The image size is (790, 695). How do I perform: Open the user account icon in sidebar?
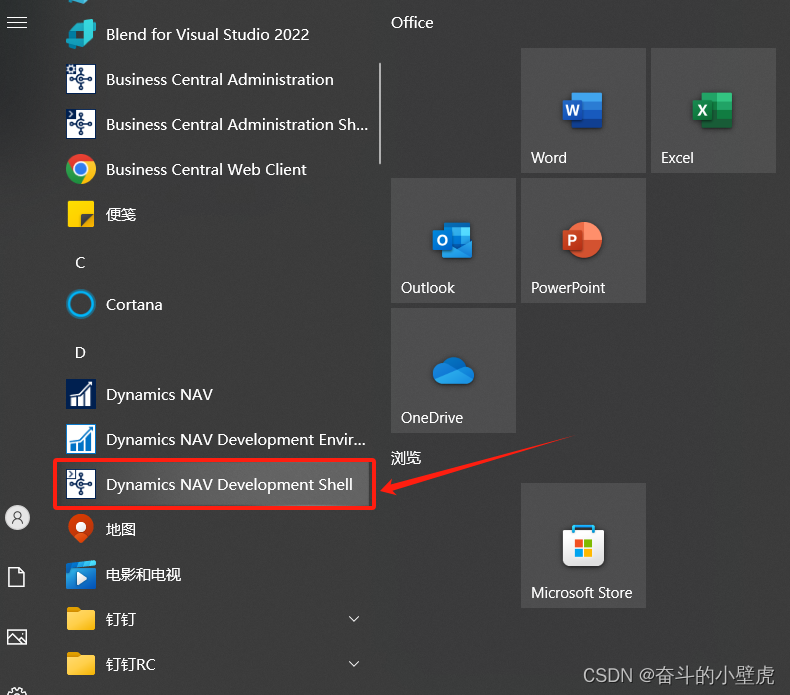pyautogui.click(x=18, y=518)
